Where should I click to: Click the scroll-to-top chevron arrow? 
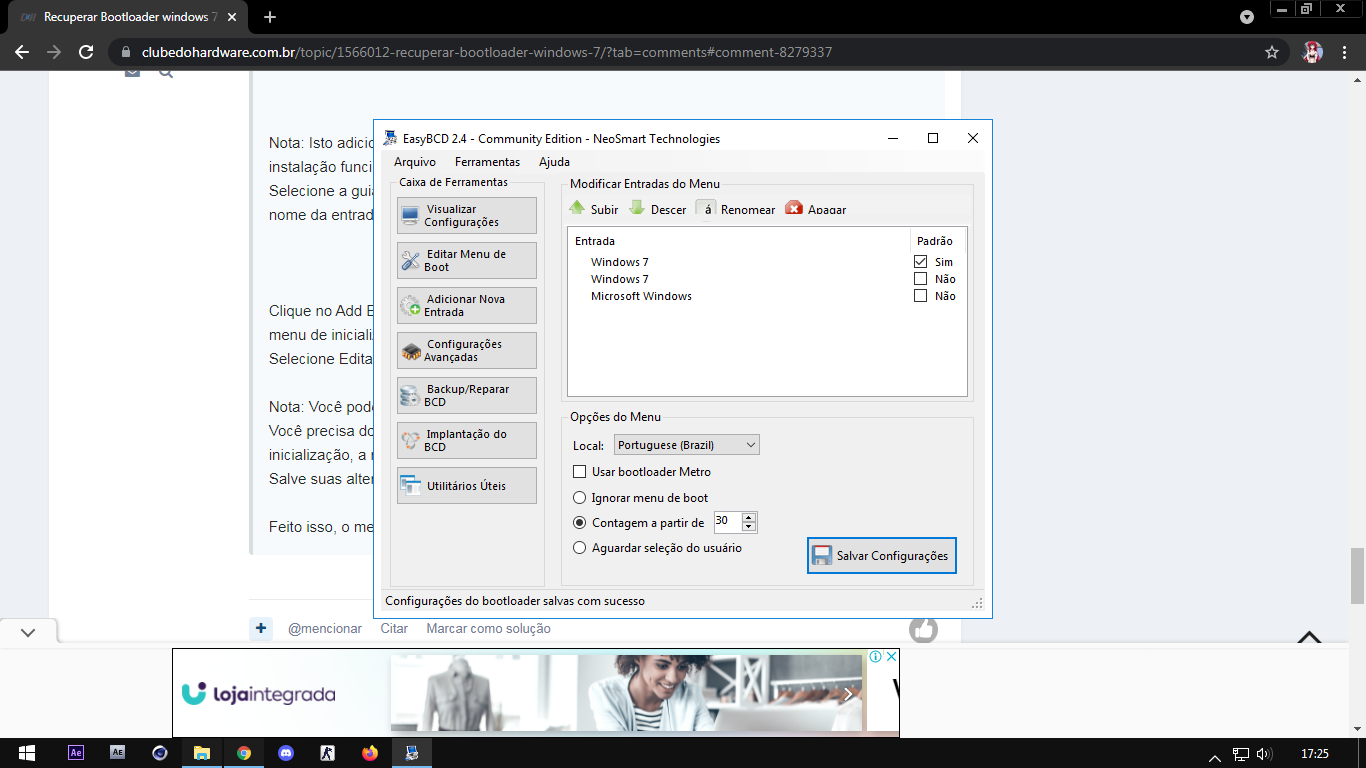point(1309,637)
